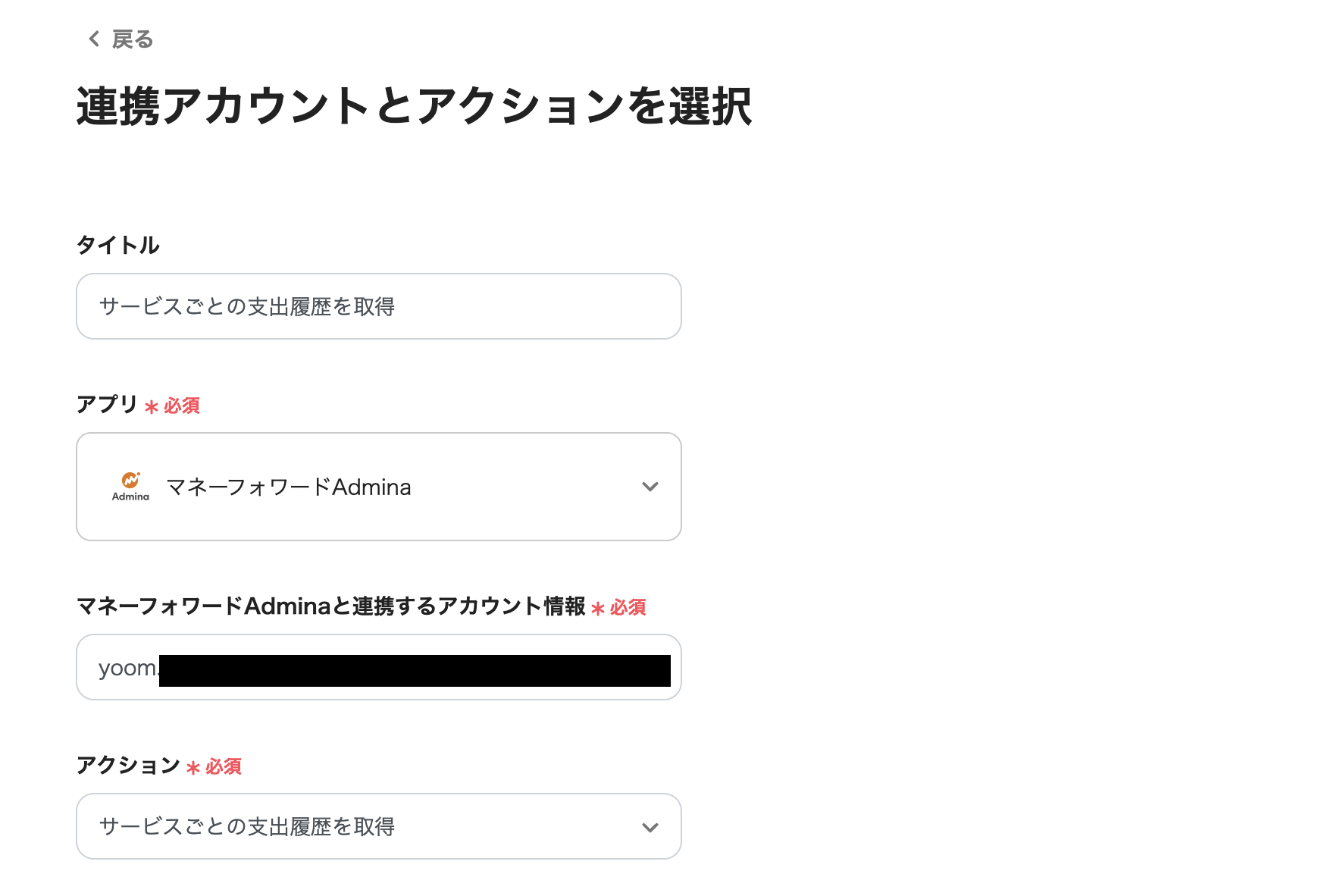
Task: Click the red 必須 mark beside アクション
Action: click(x=224, y=767)
